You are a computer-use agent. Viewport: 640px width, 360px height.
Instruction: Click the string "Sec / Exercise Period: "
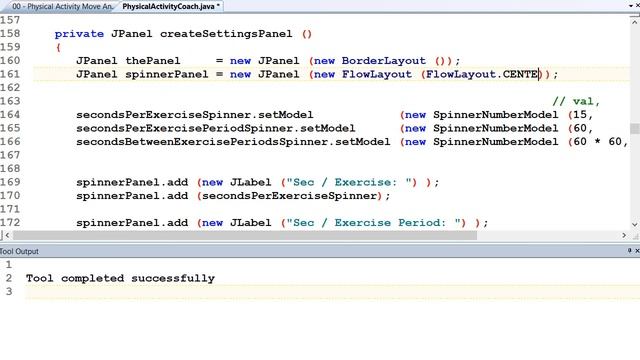[x=376, y=222]
